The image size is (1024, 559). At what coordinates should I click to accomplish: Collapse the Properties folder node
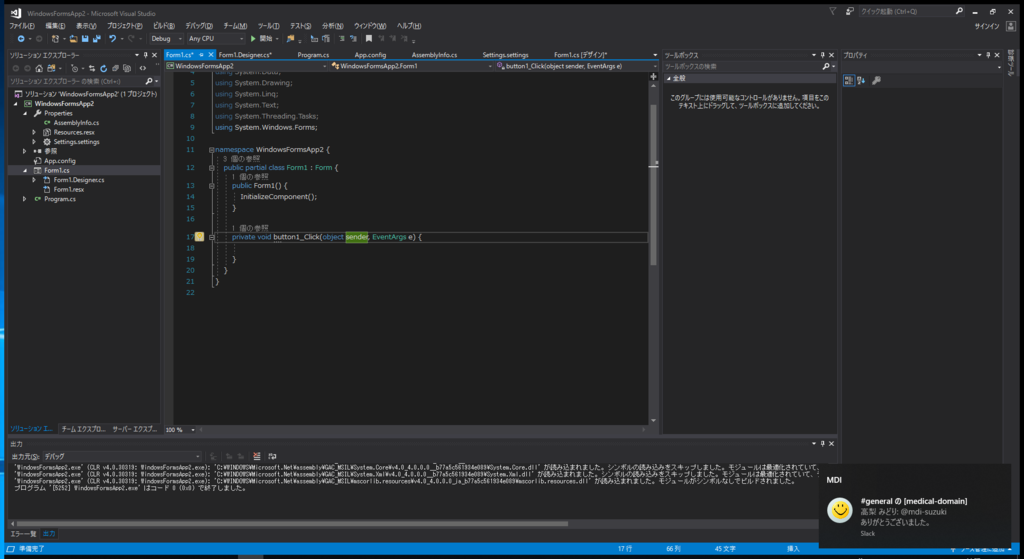(25, 113)
